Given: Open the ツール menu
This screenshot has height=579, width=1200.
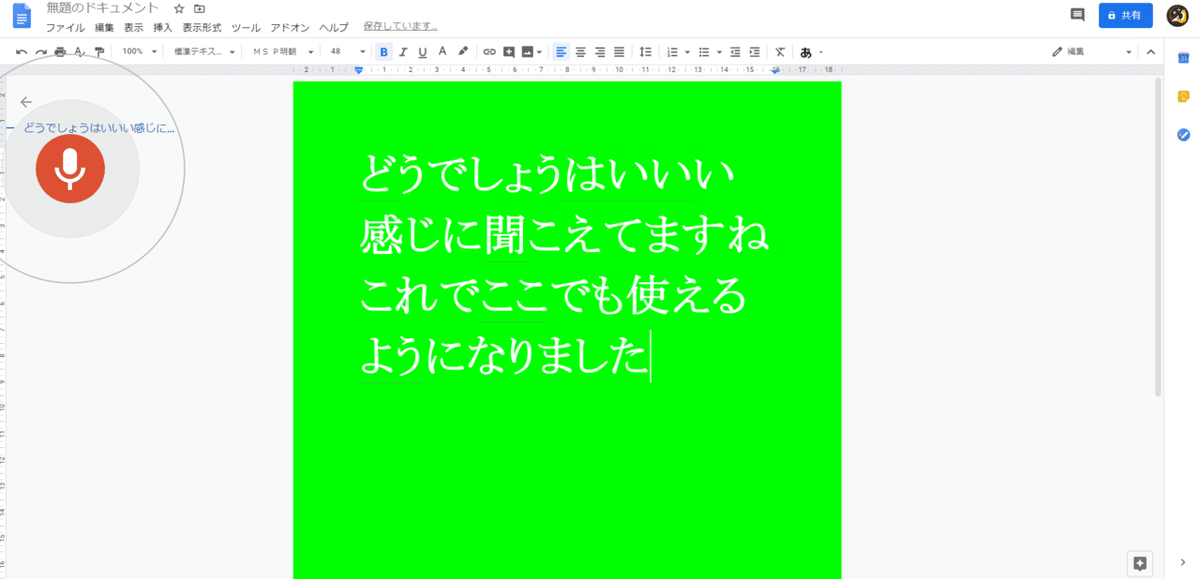Looking at the screenshot, I should (246, 28).
